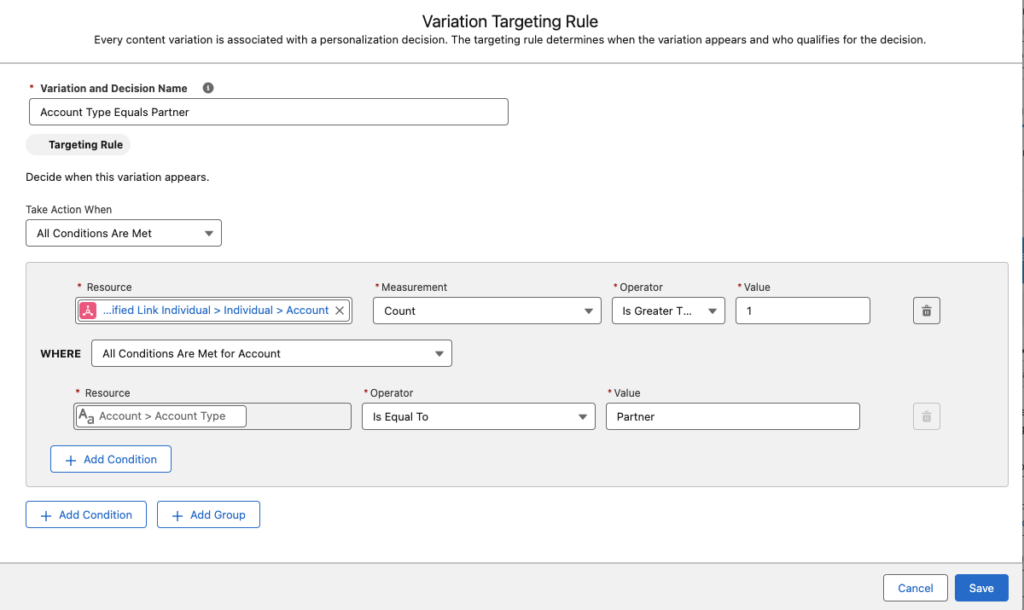
Task: Click the Value field containing 1
Action: tap(802, 311)
